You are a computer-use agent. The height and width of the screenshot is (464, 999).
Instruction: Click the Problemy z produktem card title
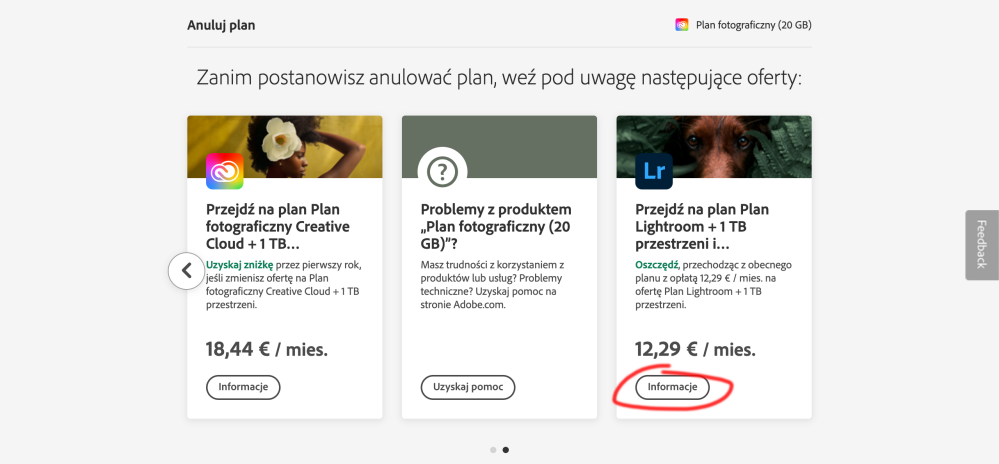pos(496,227)
